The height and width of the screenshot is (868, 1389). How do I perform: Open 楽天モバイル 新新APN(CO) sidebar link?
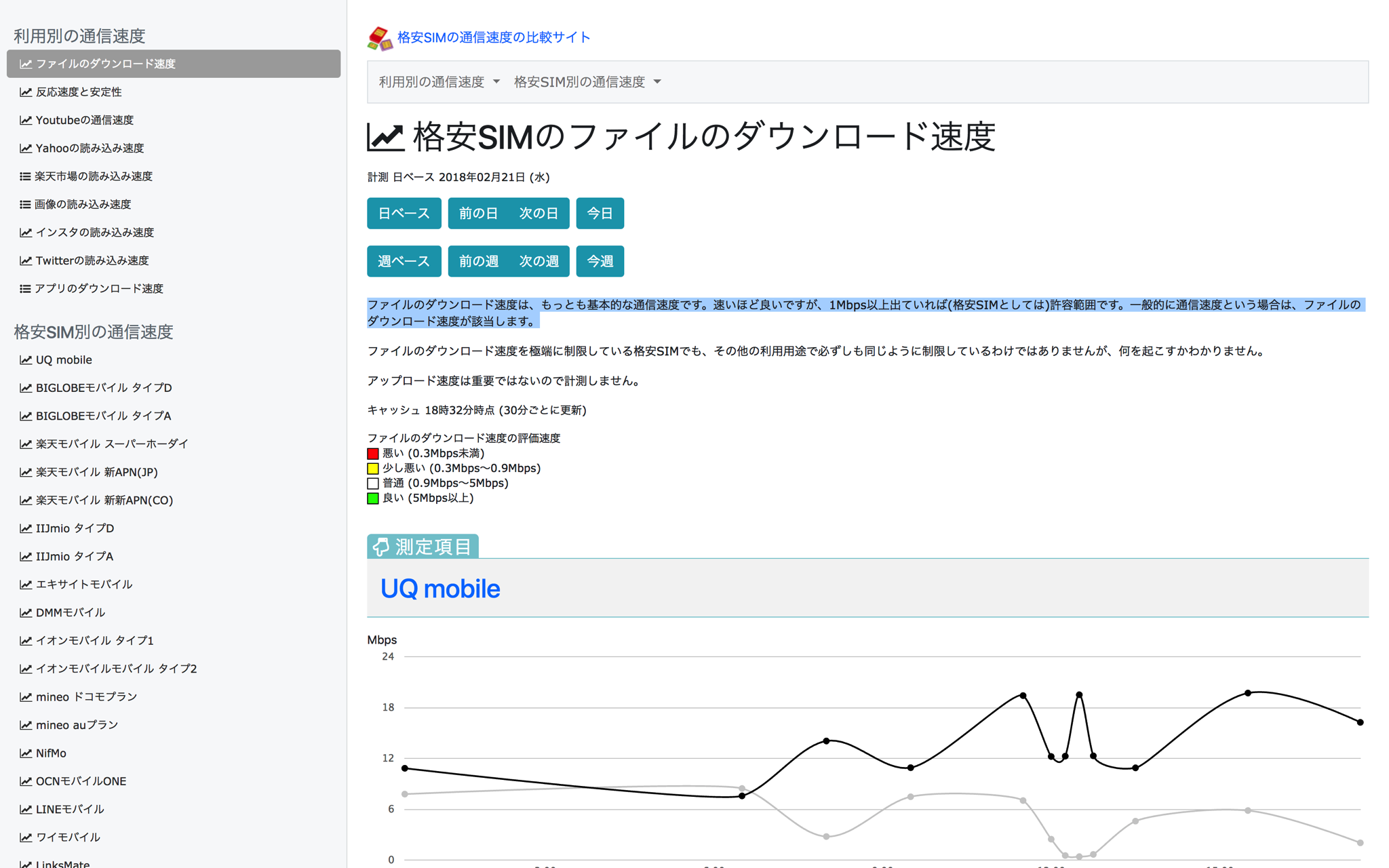point(104,500)
